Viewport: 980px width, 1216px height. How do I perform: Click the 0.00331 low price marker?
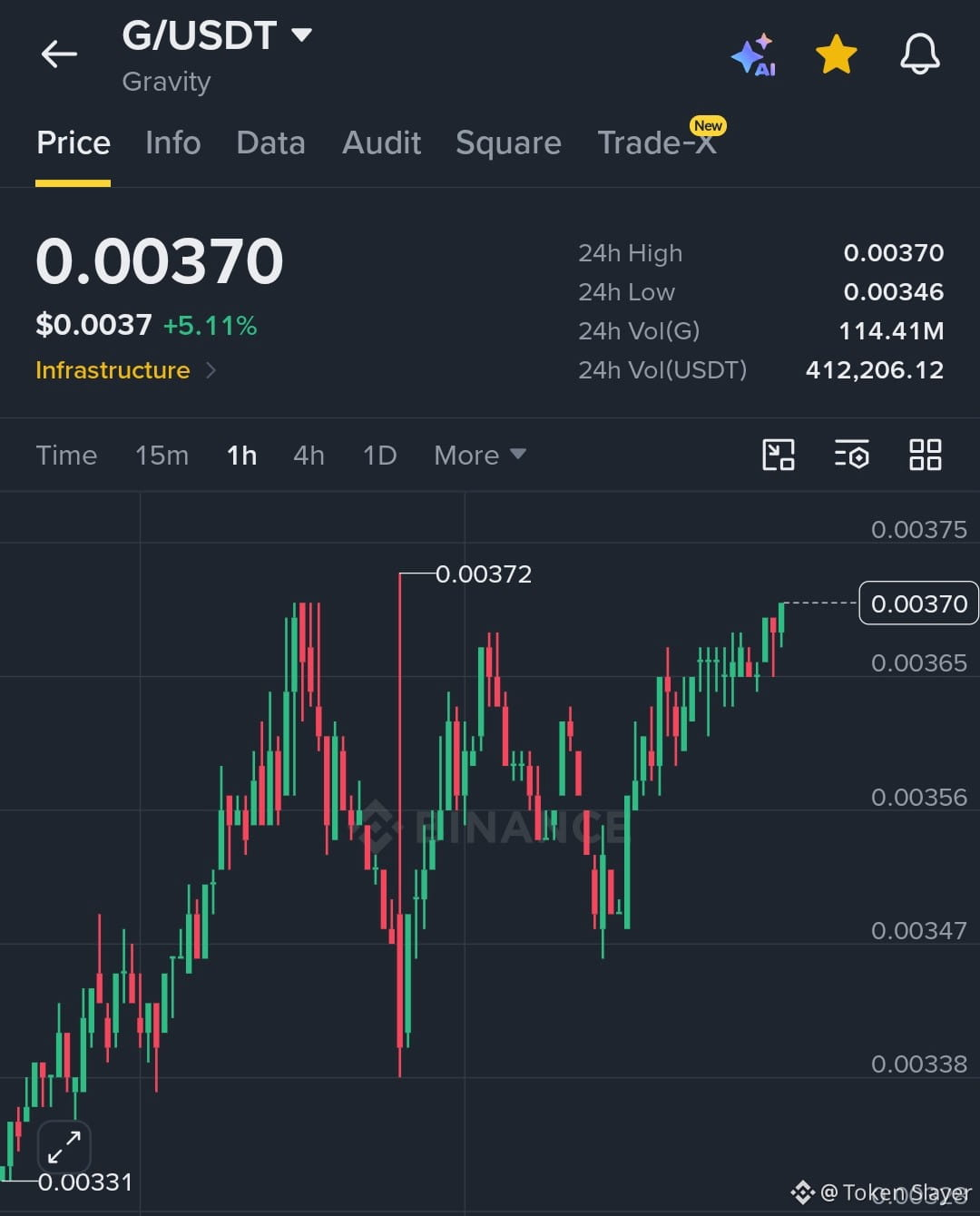(85, 1182)
